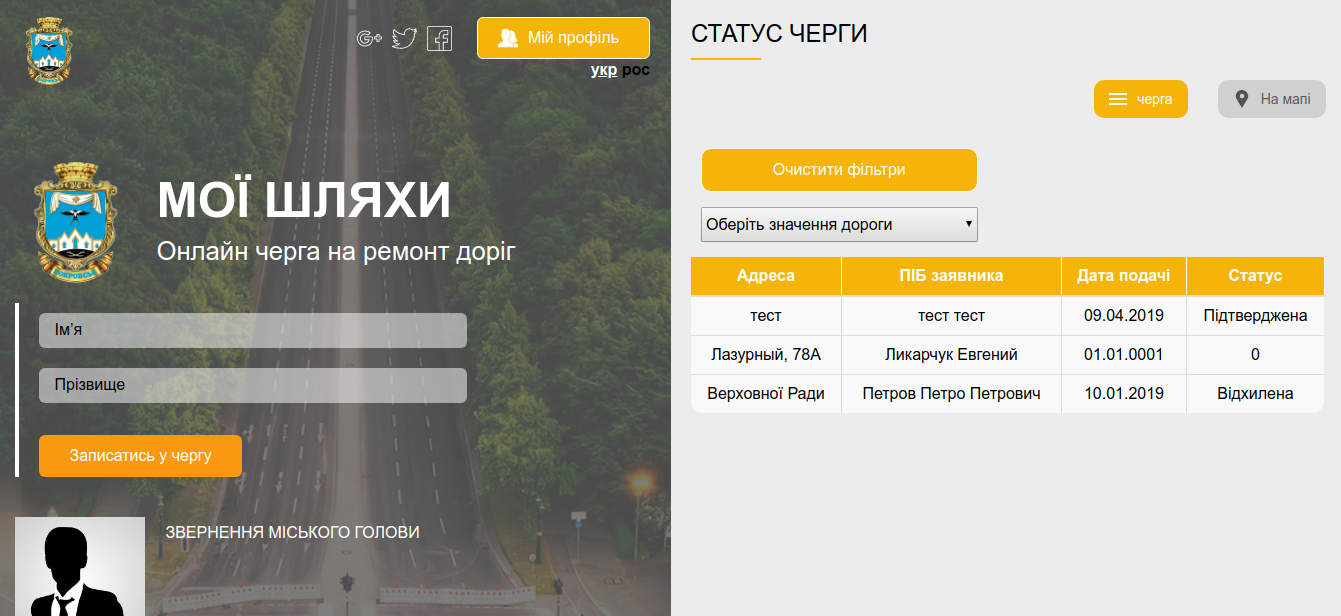Focus the Прізвище input field

click(253, 385)
